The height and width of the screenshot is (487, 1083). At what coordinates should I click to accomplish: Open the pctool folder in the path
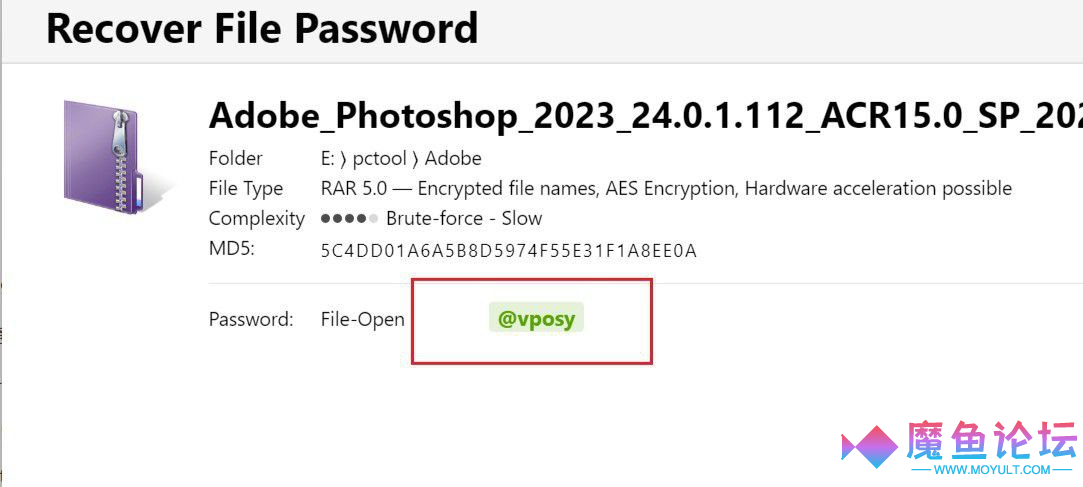[380, 160]
